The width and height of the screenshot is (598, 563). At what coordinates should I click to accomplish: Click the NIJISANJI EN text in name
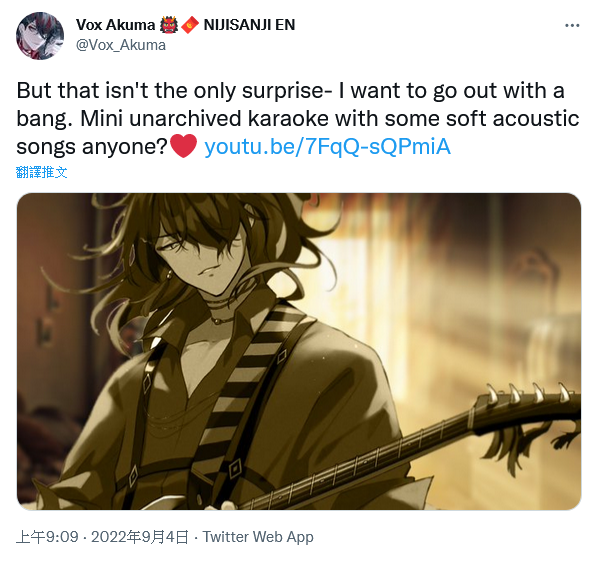(x=249, y=25)
